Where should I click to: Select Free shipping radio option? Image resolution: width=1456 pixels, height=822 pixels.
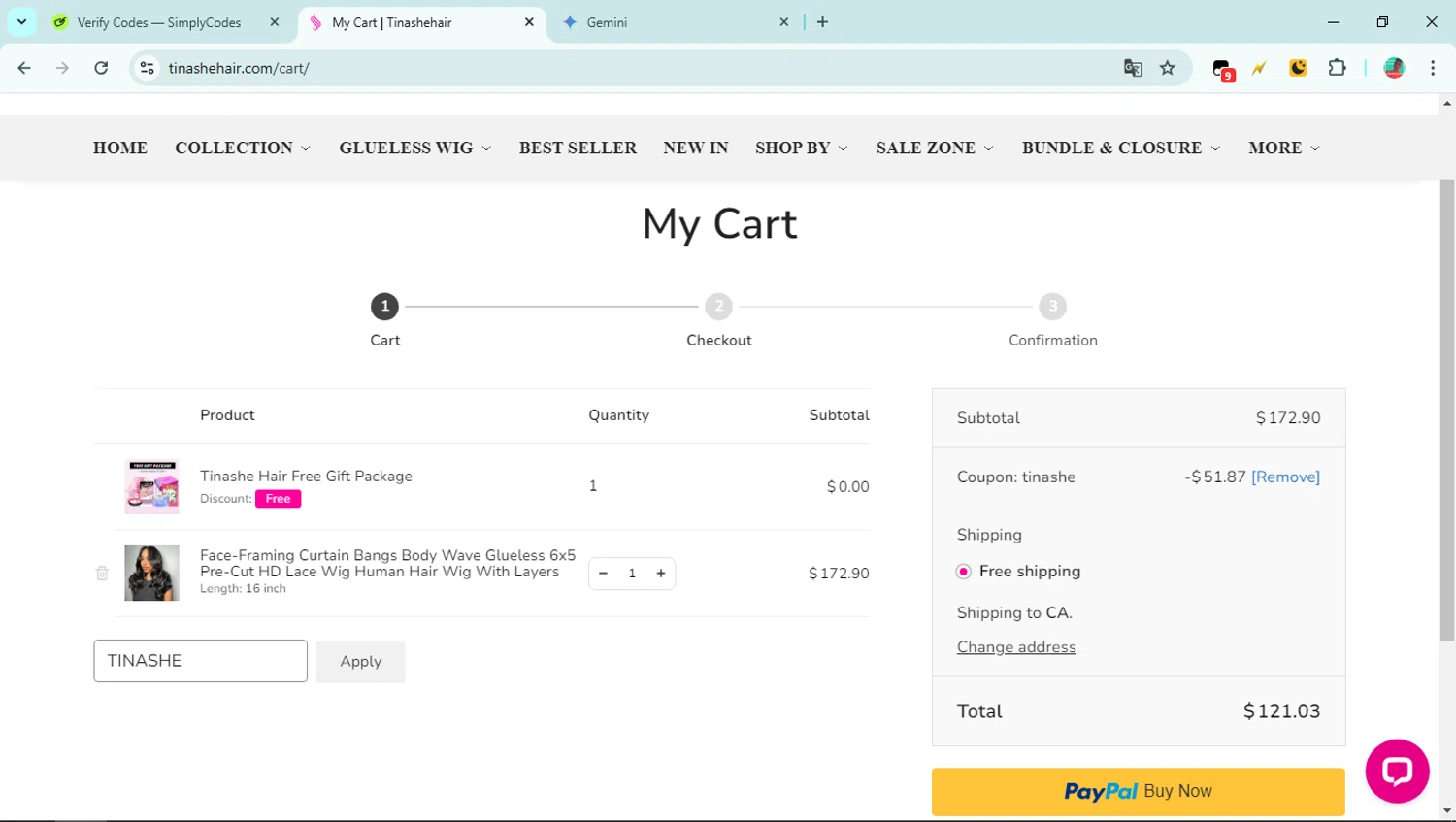(x=964, y=572)
